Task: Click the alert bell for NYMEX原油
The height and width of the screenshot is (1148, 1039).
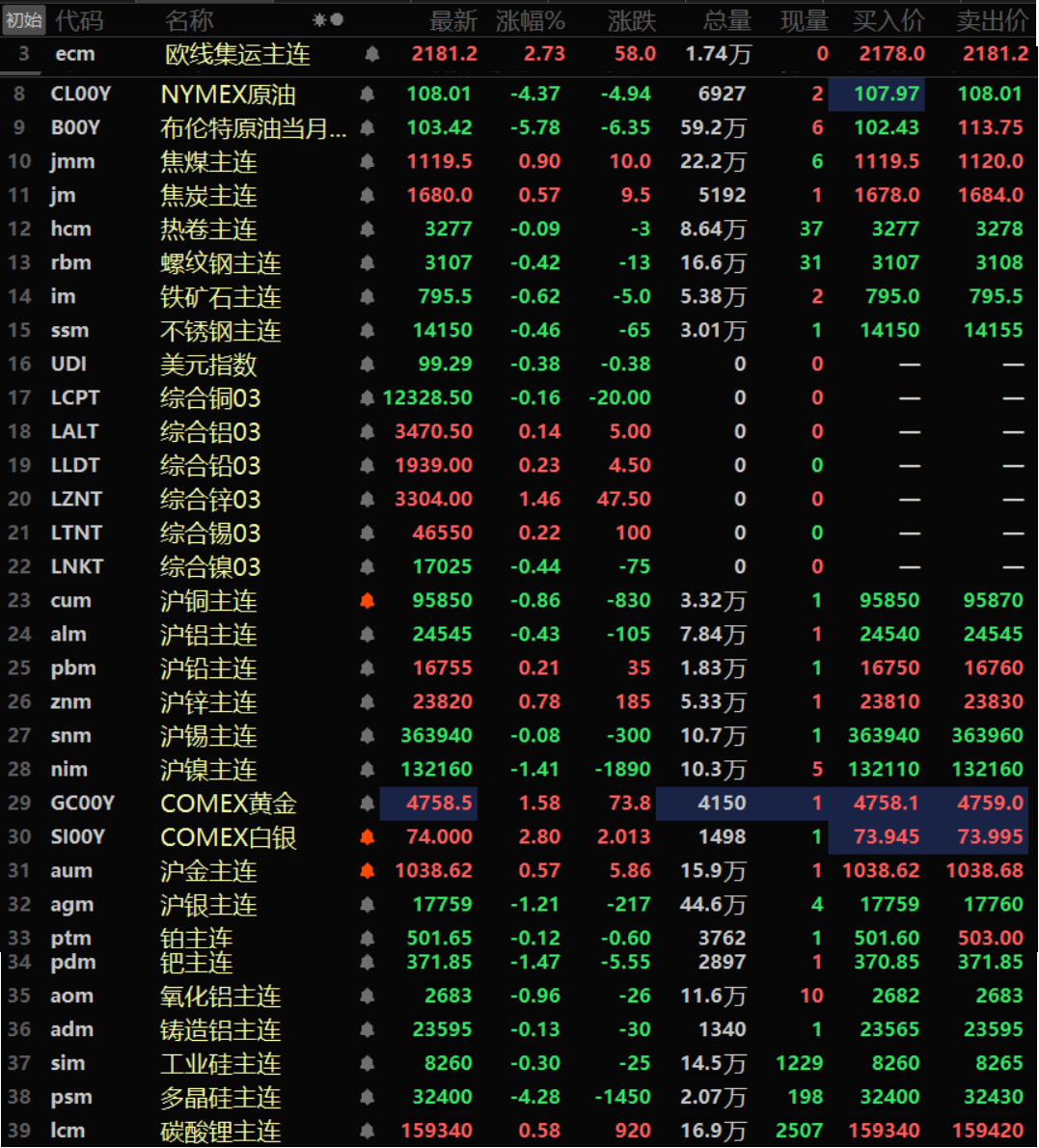Action: [367, 94]
